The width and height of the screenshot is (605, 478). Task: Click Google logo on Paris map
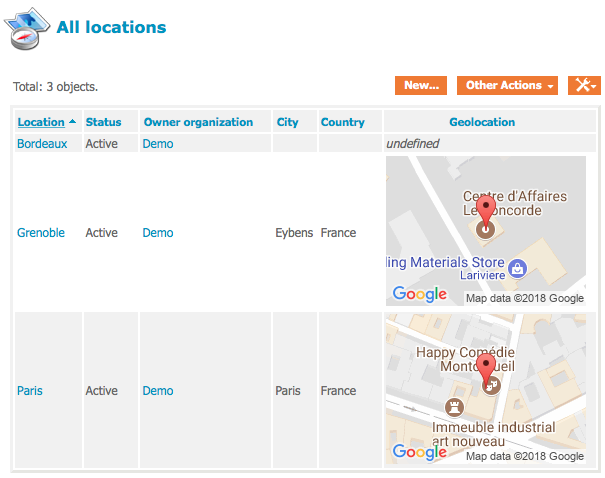coord(419,452)
